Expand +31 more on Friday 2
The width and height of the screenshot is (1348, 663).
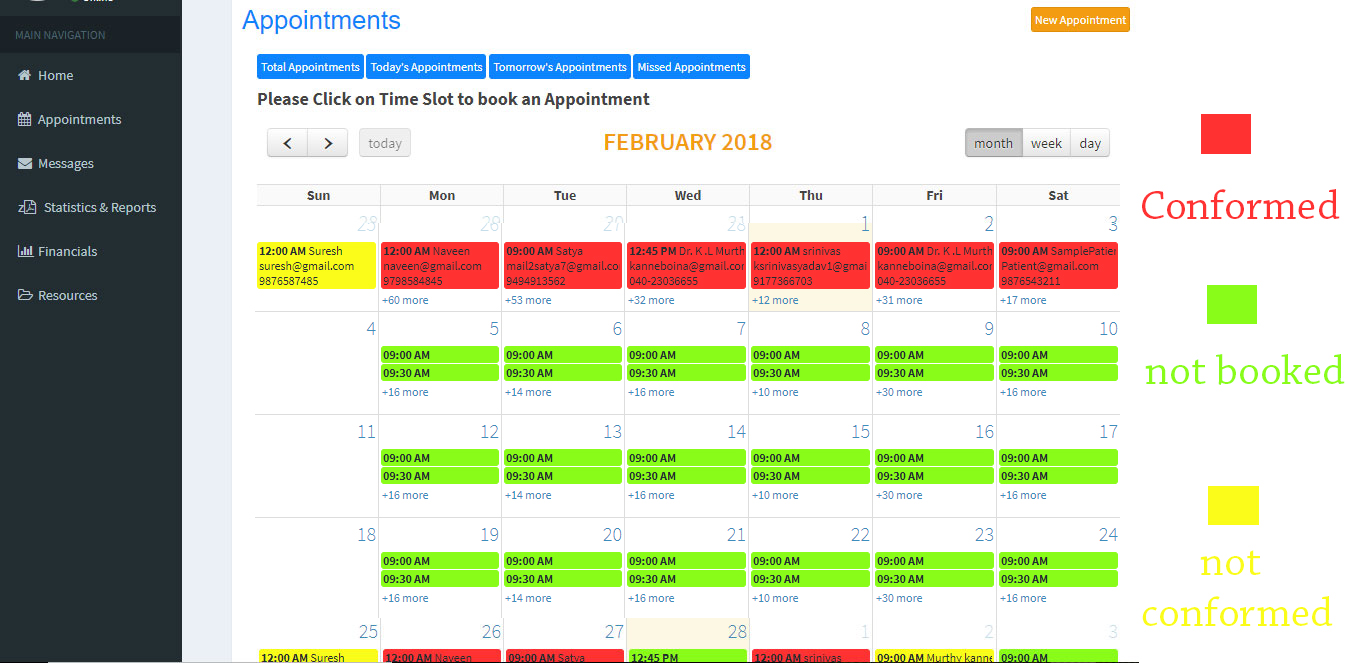pyautogui.click(x=899, y=300)
